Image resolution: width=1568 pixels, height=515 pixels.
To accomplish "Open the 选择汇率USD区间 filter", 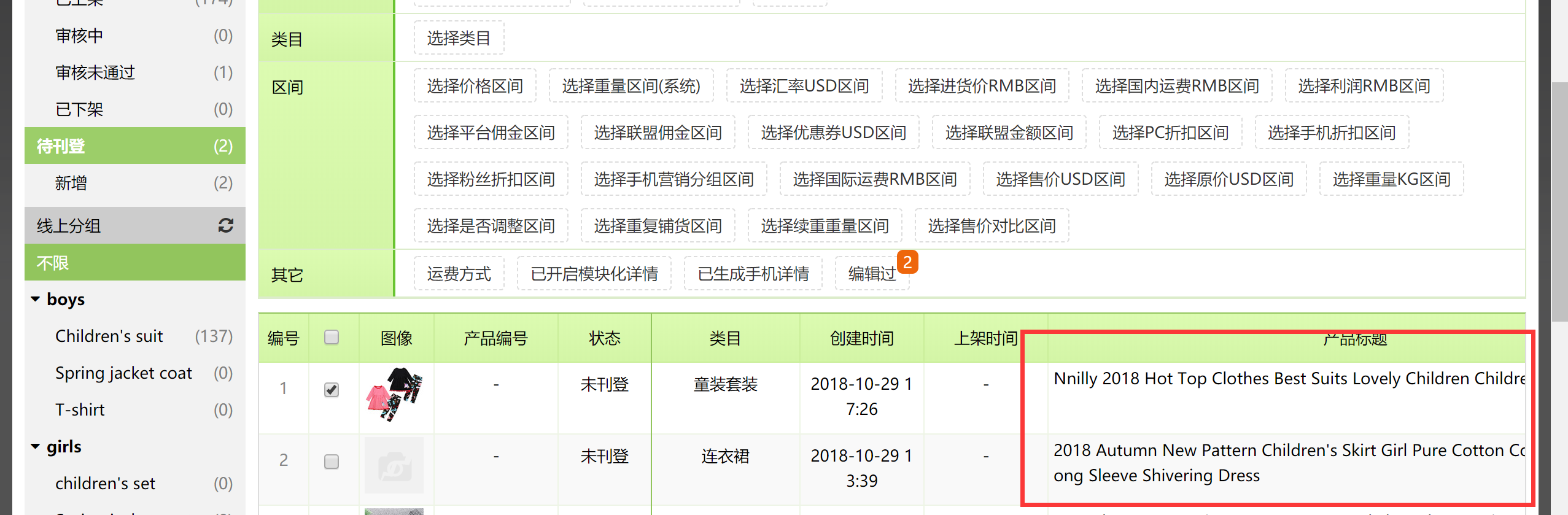I will coord(804,86).
